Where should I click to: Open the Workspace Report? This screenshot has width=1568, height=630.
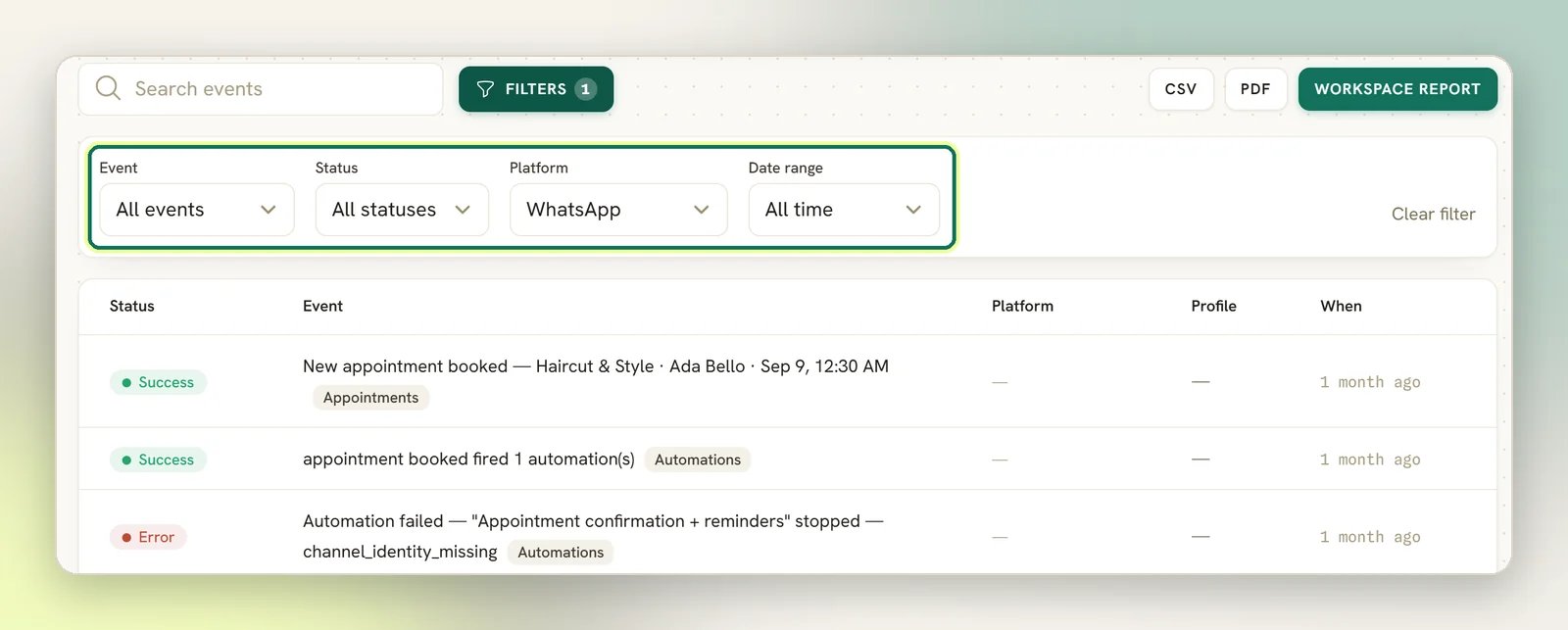1397,89
